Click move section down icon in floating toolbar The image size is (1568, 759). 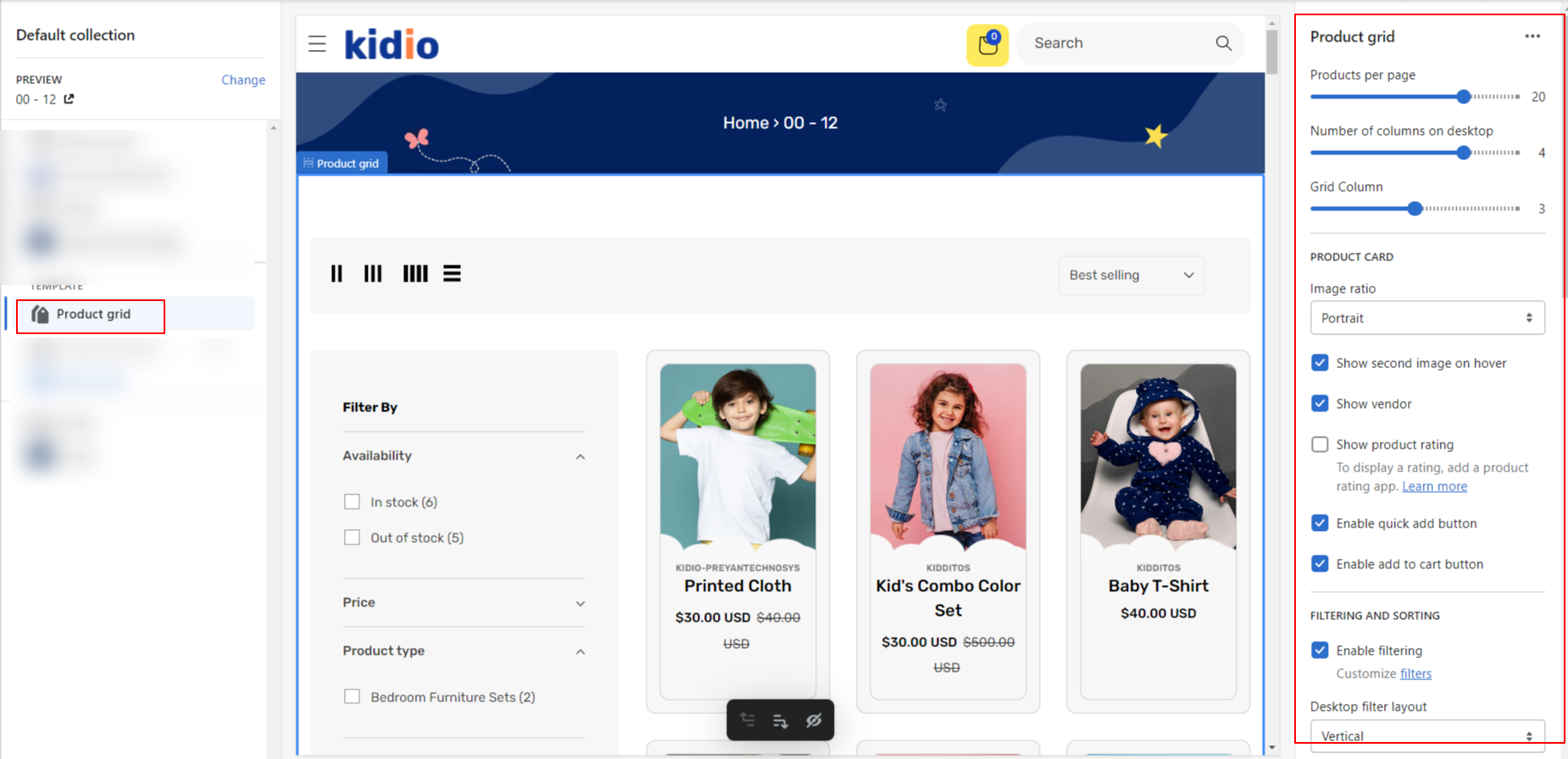[x=781, y=721]
